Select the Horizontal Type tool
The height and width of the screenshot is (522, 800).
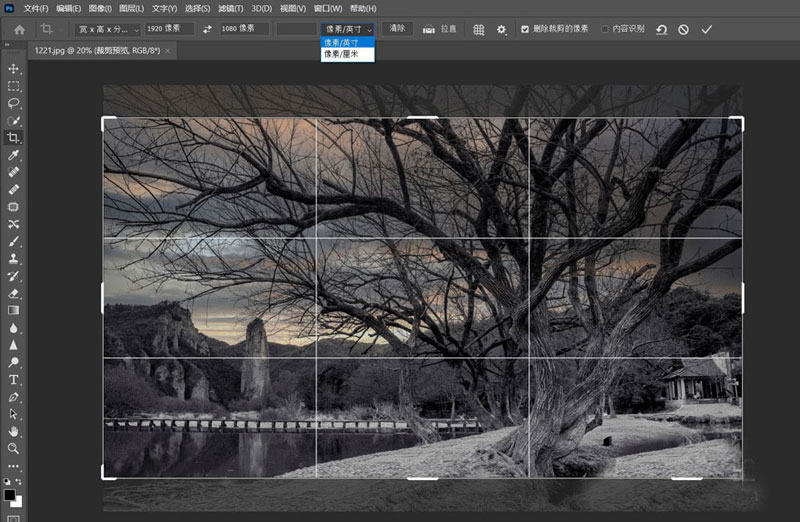(x=14, y=380)
